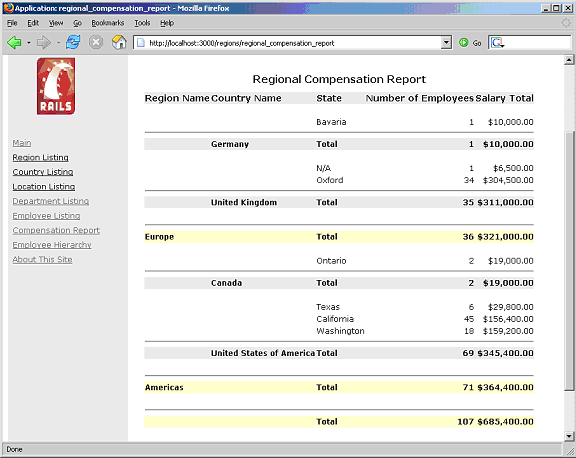The width and height of the screenshot is (576, 458).
Task: Open the About This Site link
Action: pos(42,259)
